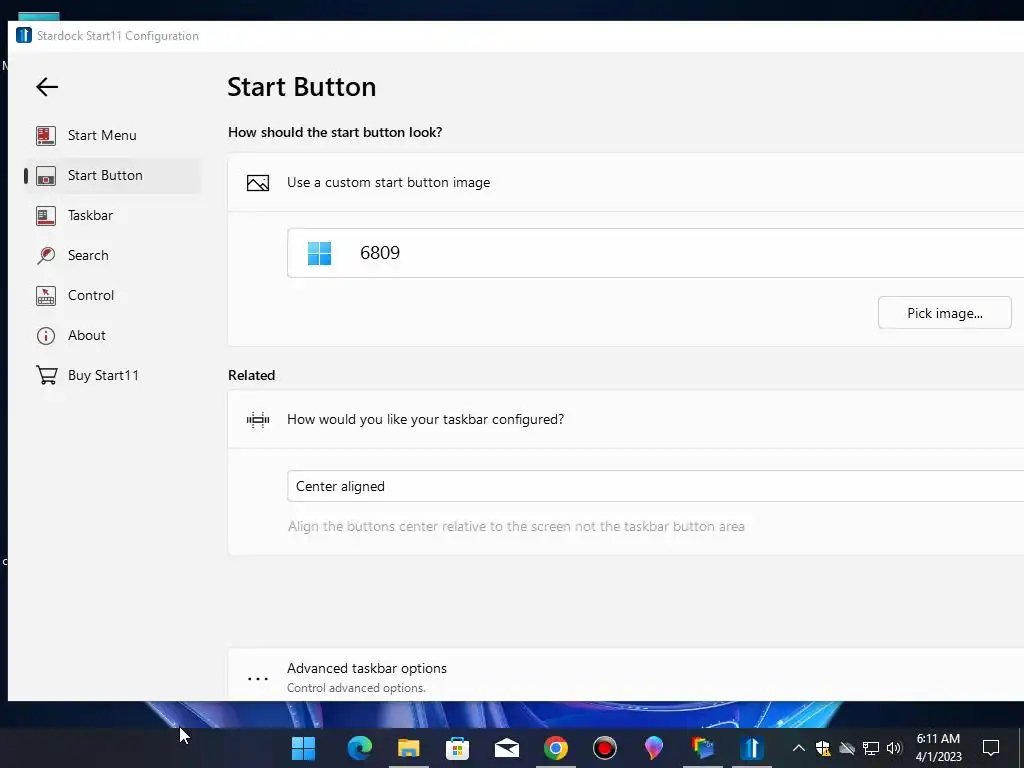
Task: Click the Windows logo image thumbnail
Action: [x=319, y=253]
